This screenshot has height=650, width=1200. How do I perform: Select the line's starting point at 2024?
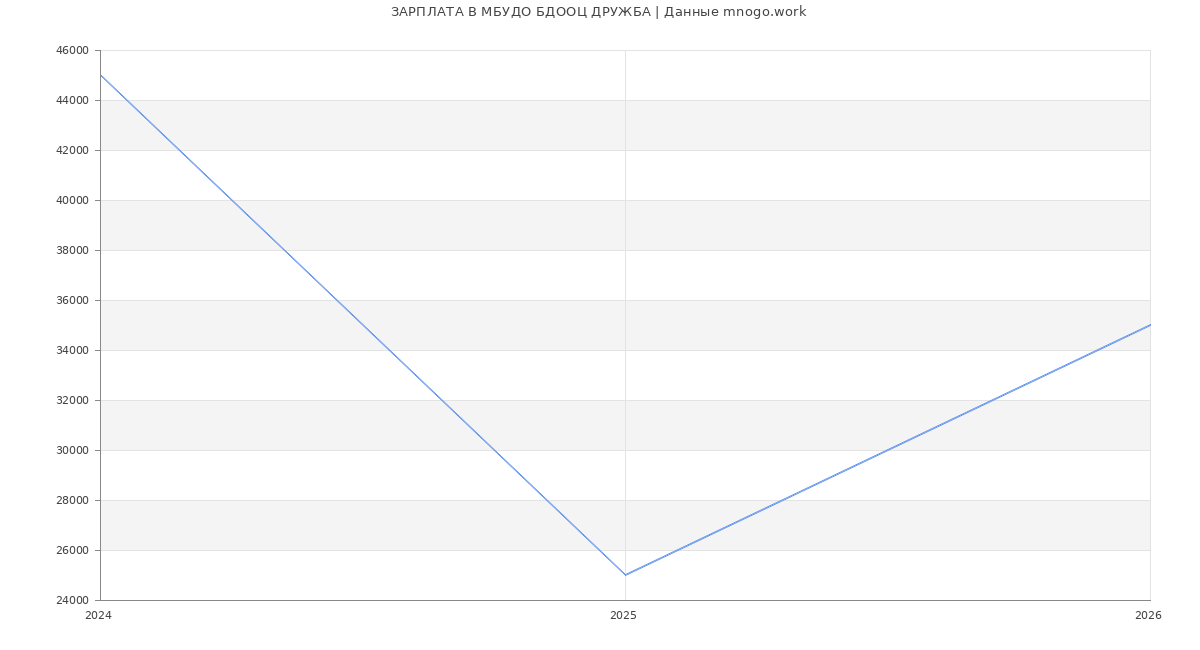[101, 75]
